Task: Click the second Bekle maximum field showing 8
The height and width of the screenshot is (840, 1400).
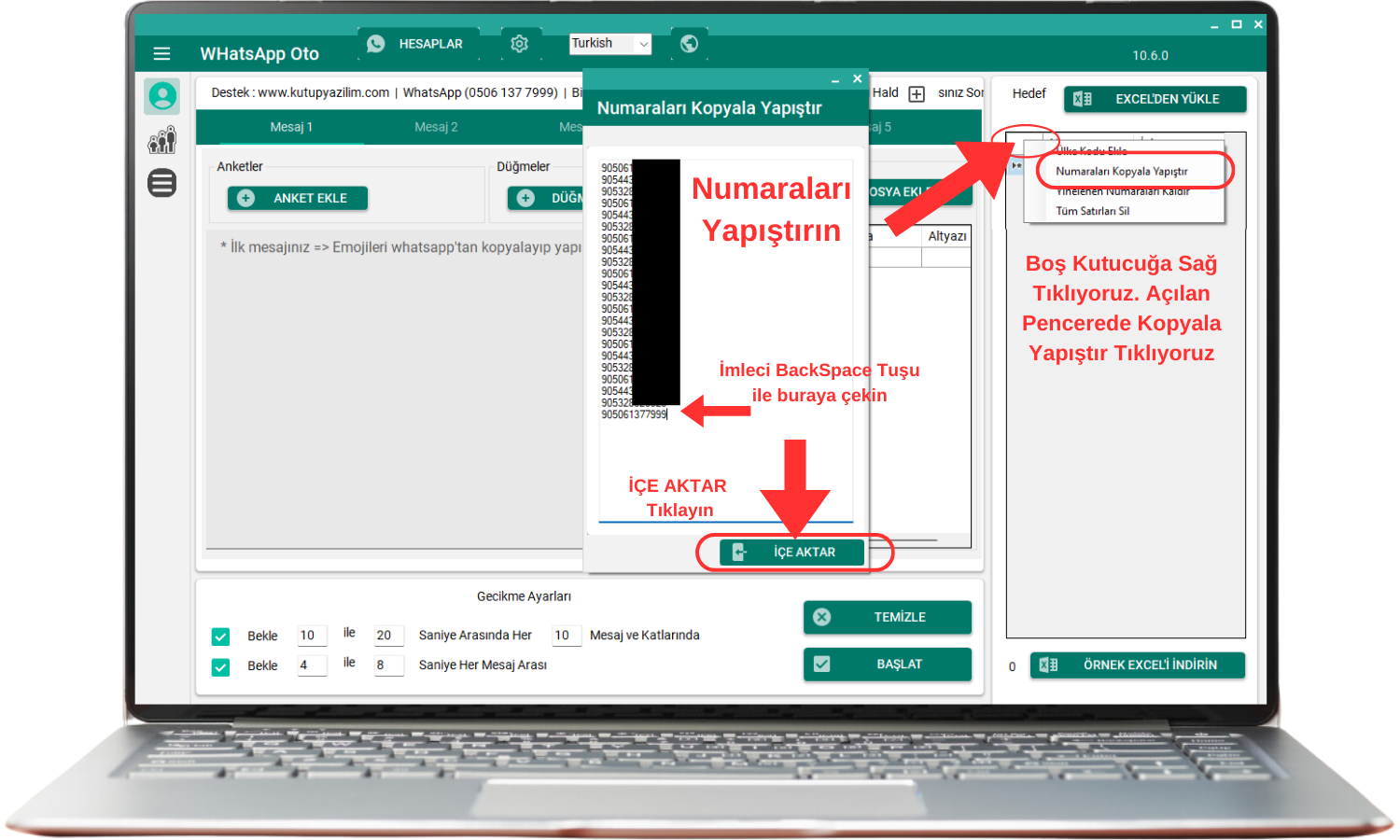Action: click(388, 665)
